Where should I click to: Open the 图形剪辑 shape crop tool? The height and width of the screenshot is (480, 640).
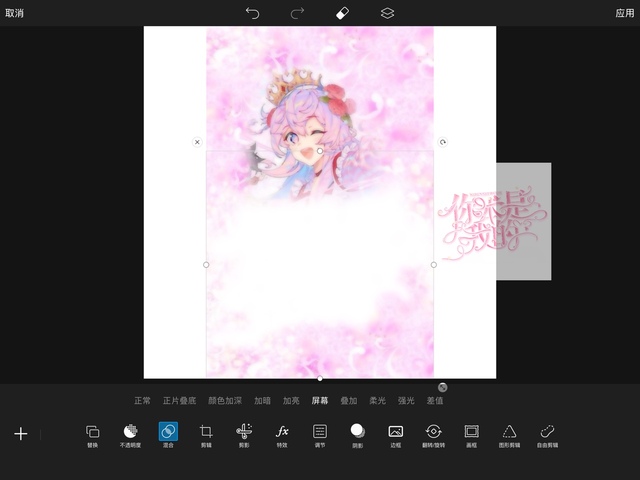pyautogui.click(x=509, y=436)
